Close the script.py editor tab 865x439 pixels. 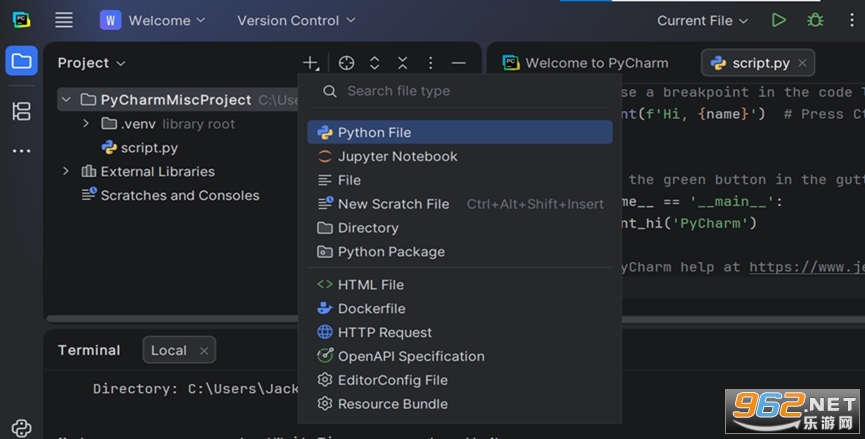coord(803,63)
